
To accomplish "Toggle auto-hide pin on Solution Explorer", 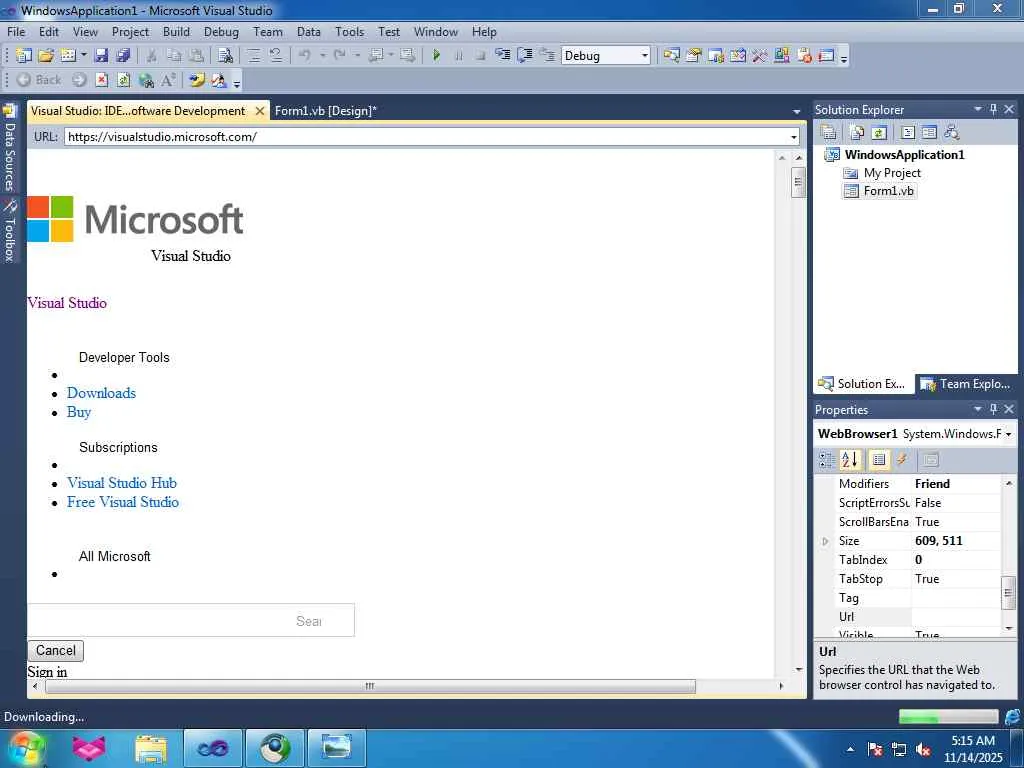I will pyautogui.click(x=993, y=109).
